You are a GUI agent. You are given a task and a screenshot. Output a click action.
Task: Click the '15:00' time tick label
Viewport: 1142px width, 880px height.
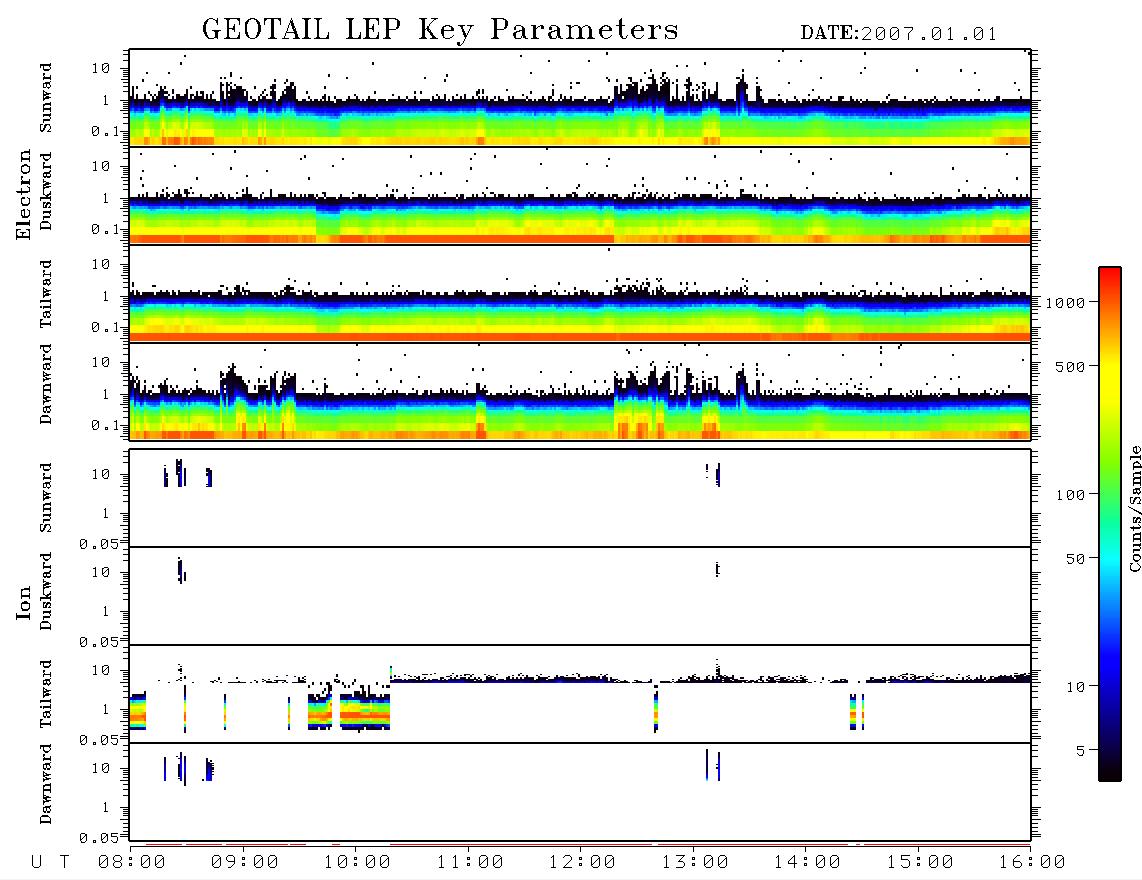coord(920,863)
